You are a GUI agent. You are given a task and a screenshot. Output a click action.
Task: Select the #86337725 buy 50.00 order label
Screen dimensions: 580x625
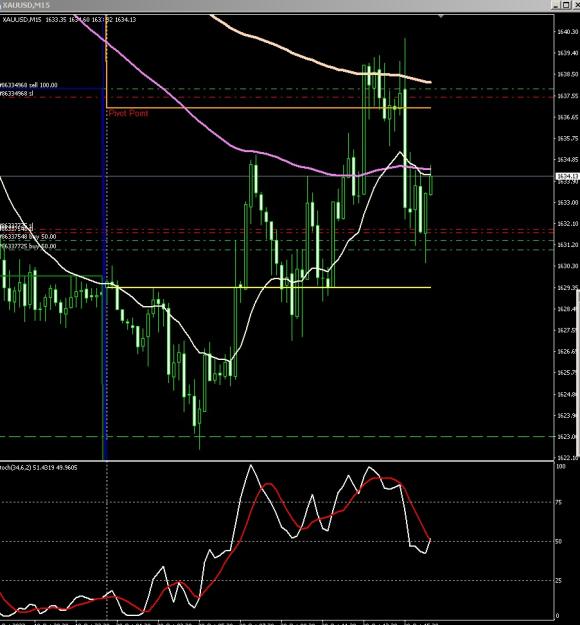[28, 246]
